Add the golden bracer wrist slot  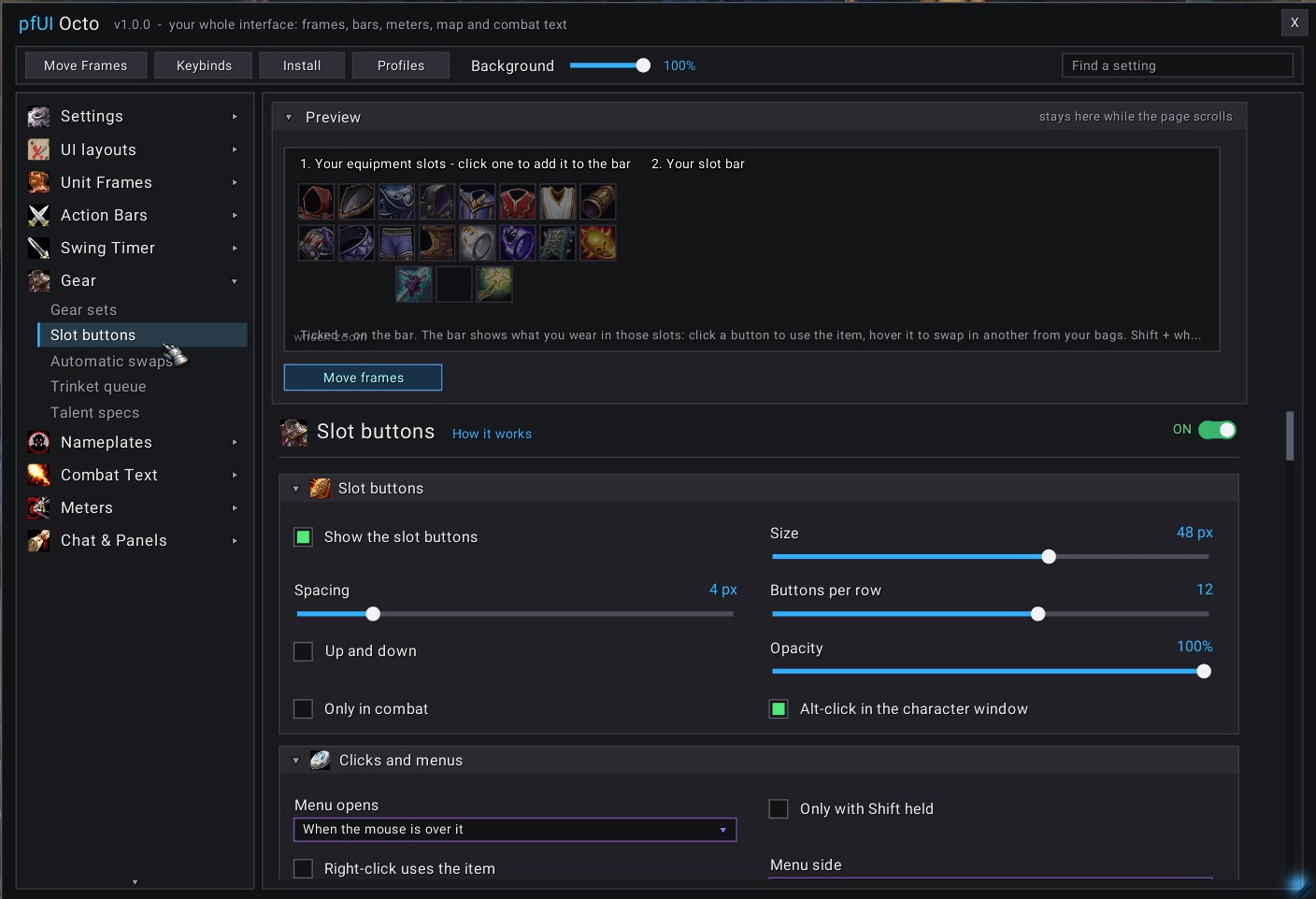[x=597, y=202]
